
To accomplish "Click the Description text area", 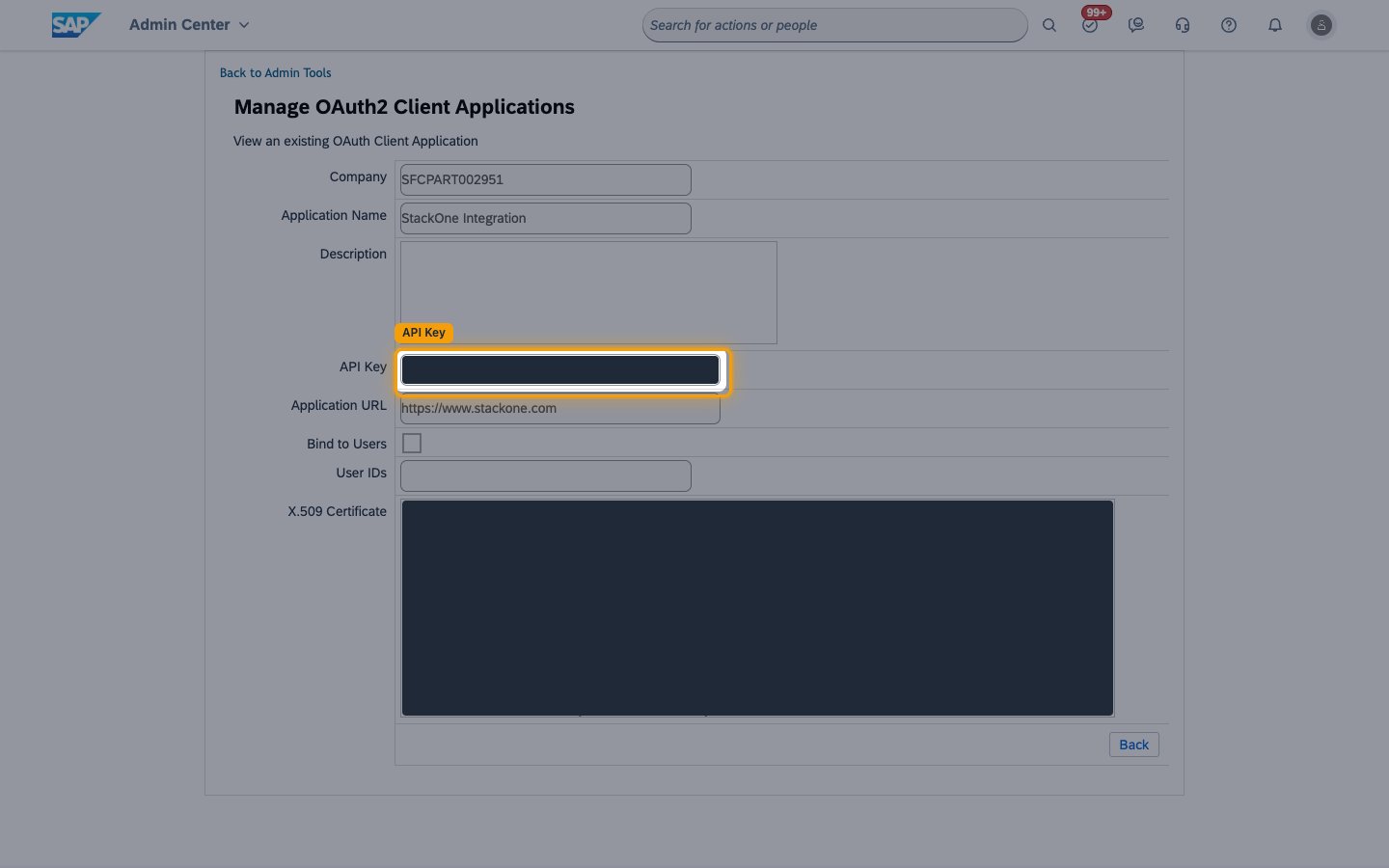I will coord(588,292).
